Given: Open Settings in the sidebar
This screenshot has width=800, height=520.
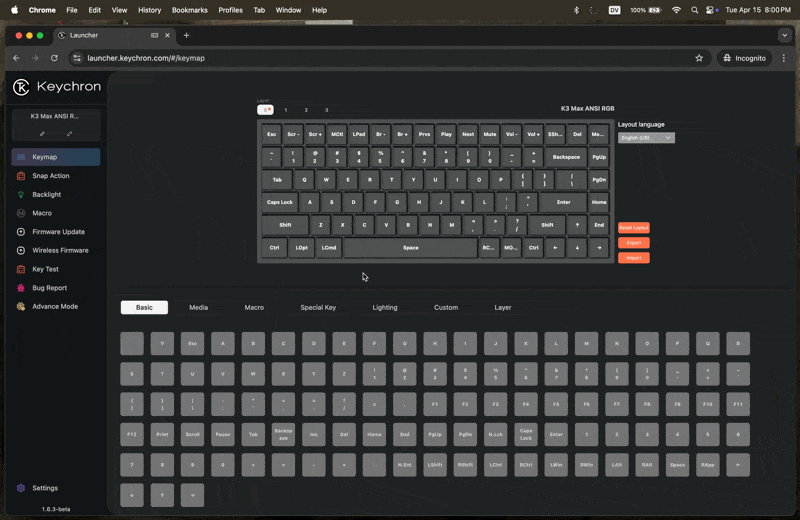Looking at the screenshot, I should pos(44,488).
